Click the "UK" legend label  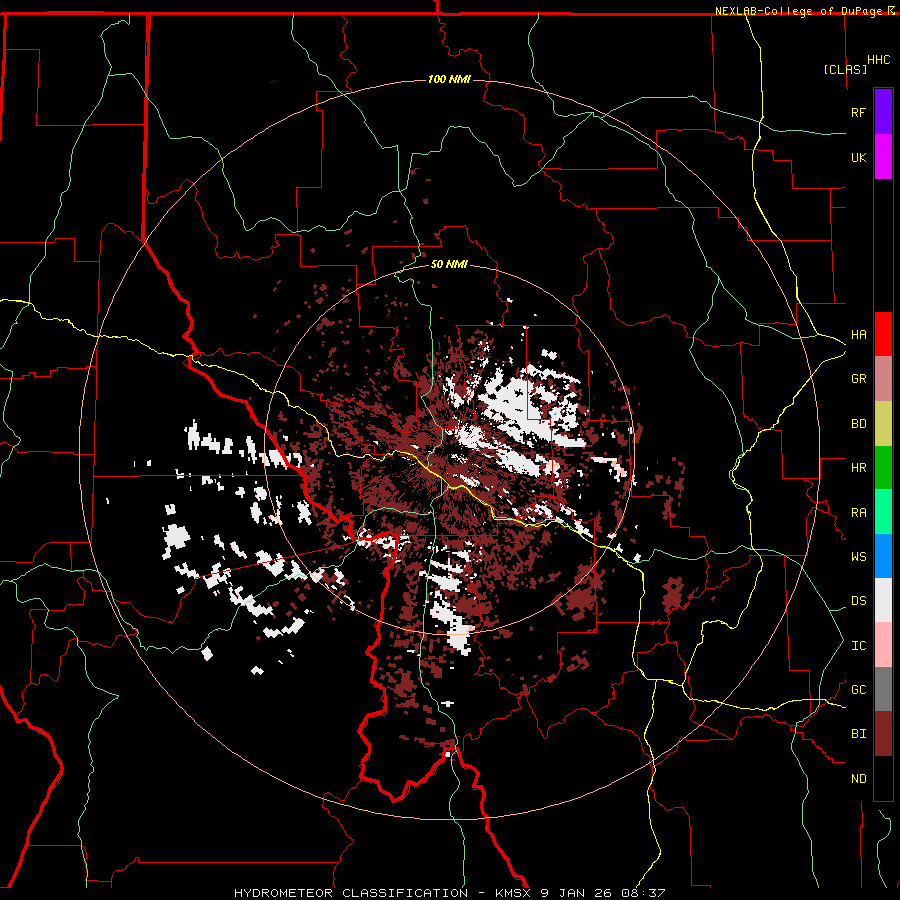[858, 157]
